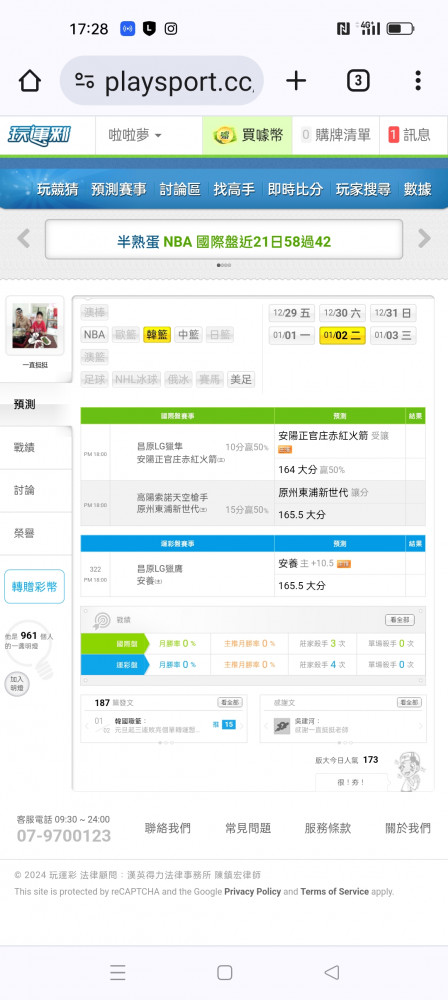This screenshot has height=1000, width=448.
Task: Choose date 01/03 三
Action: [393, 335]
